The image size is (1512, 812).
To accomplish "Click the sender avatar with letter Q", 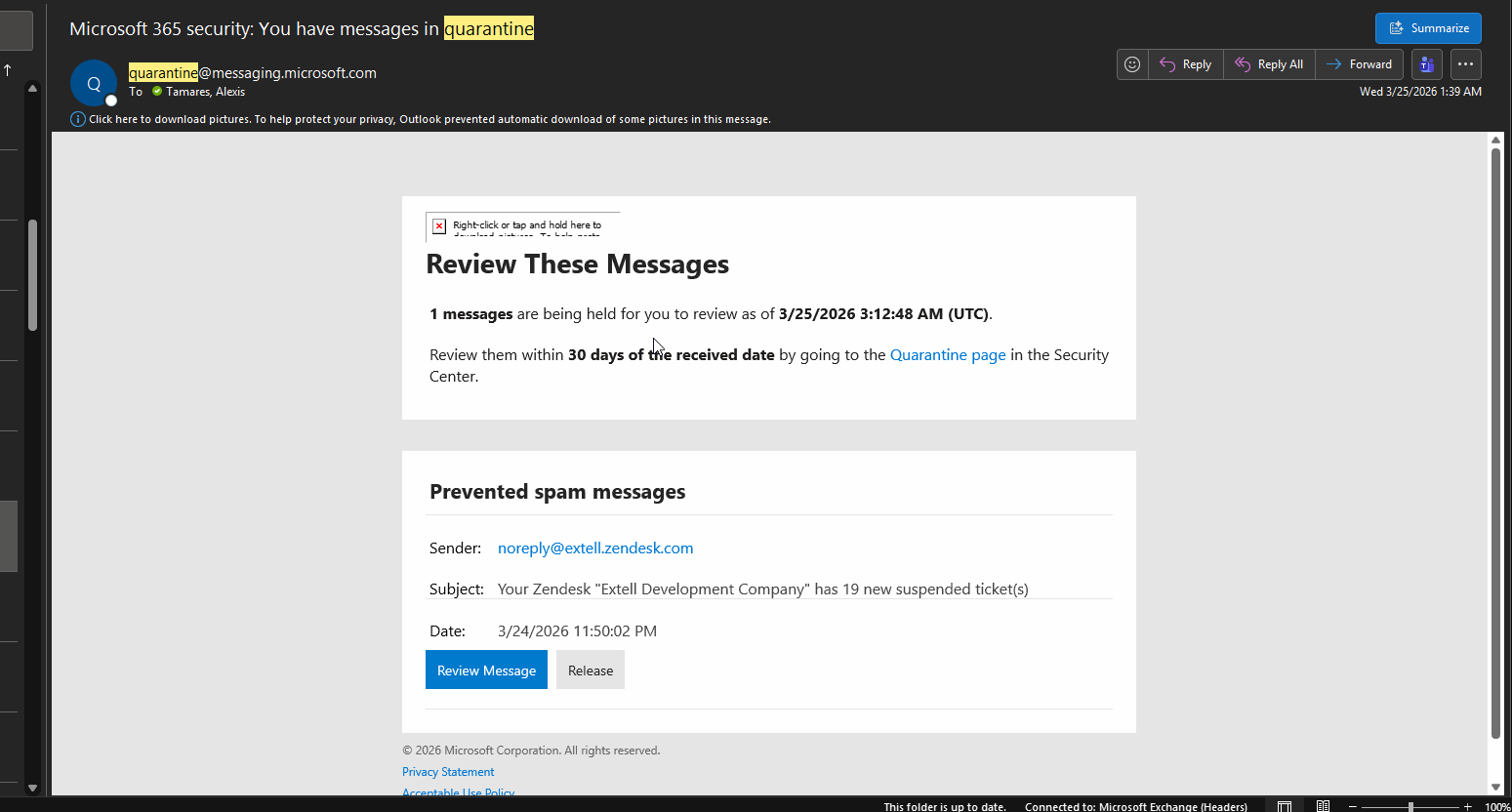I will [x=94, y=84].
